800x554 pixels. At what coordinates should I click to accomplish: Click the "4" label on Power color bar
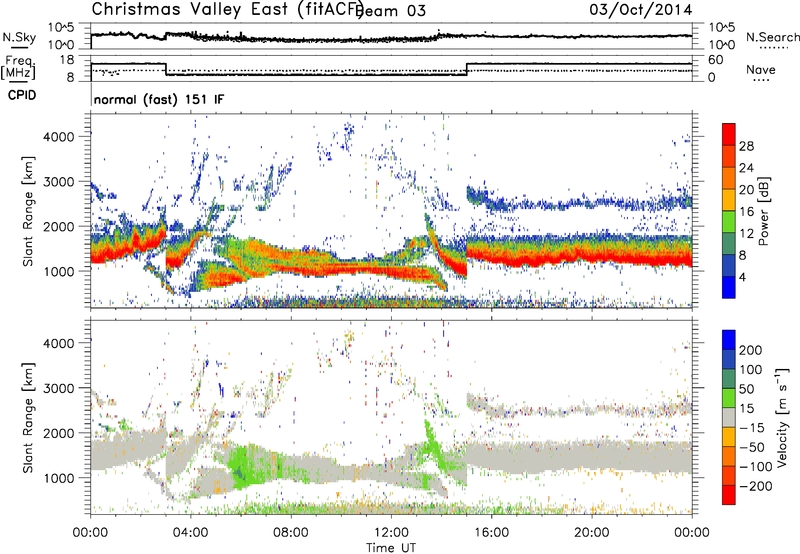coord(743,277)
